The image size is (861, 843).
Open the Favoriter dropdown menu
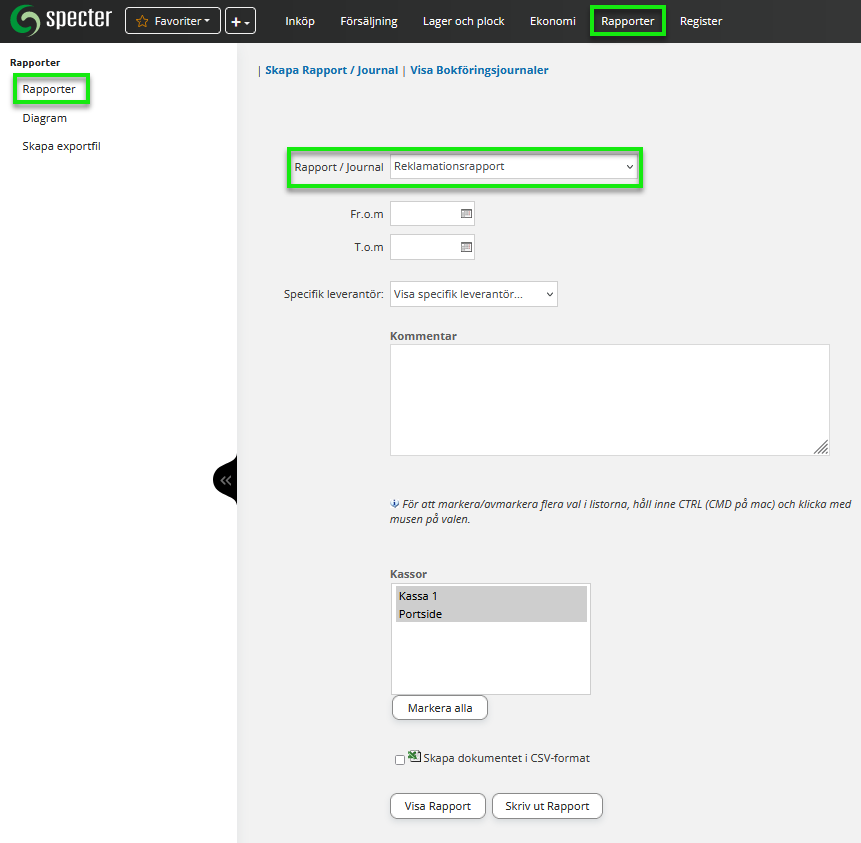tap(172, 21)
